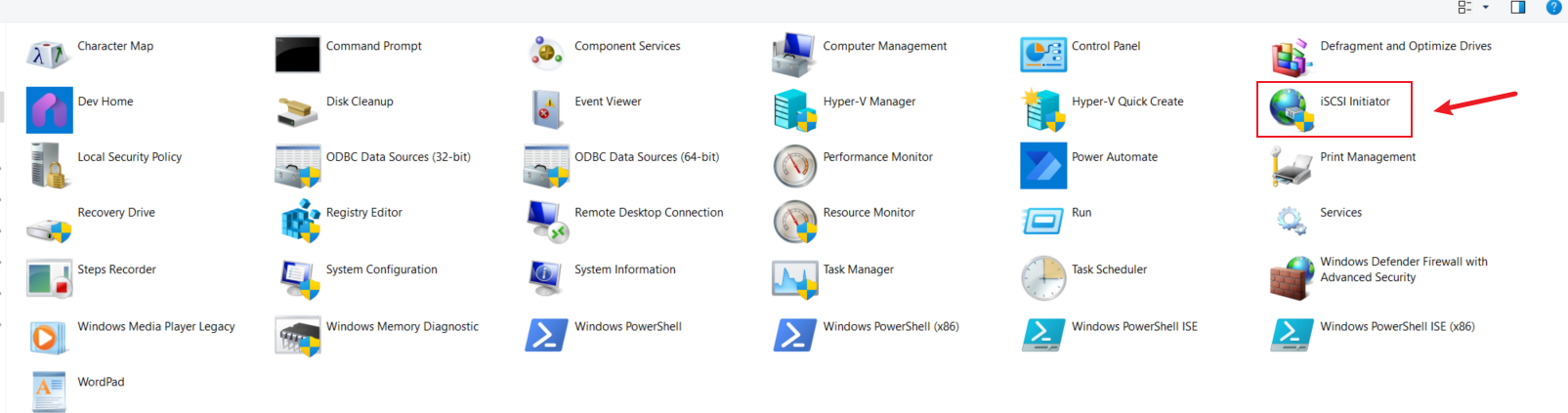Launch Windows PowerShell ISE (x86) icon
Viewport: 1568px width, 413px height.
pyautogui.click(x=1292, y=335)
